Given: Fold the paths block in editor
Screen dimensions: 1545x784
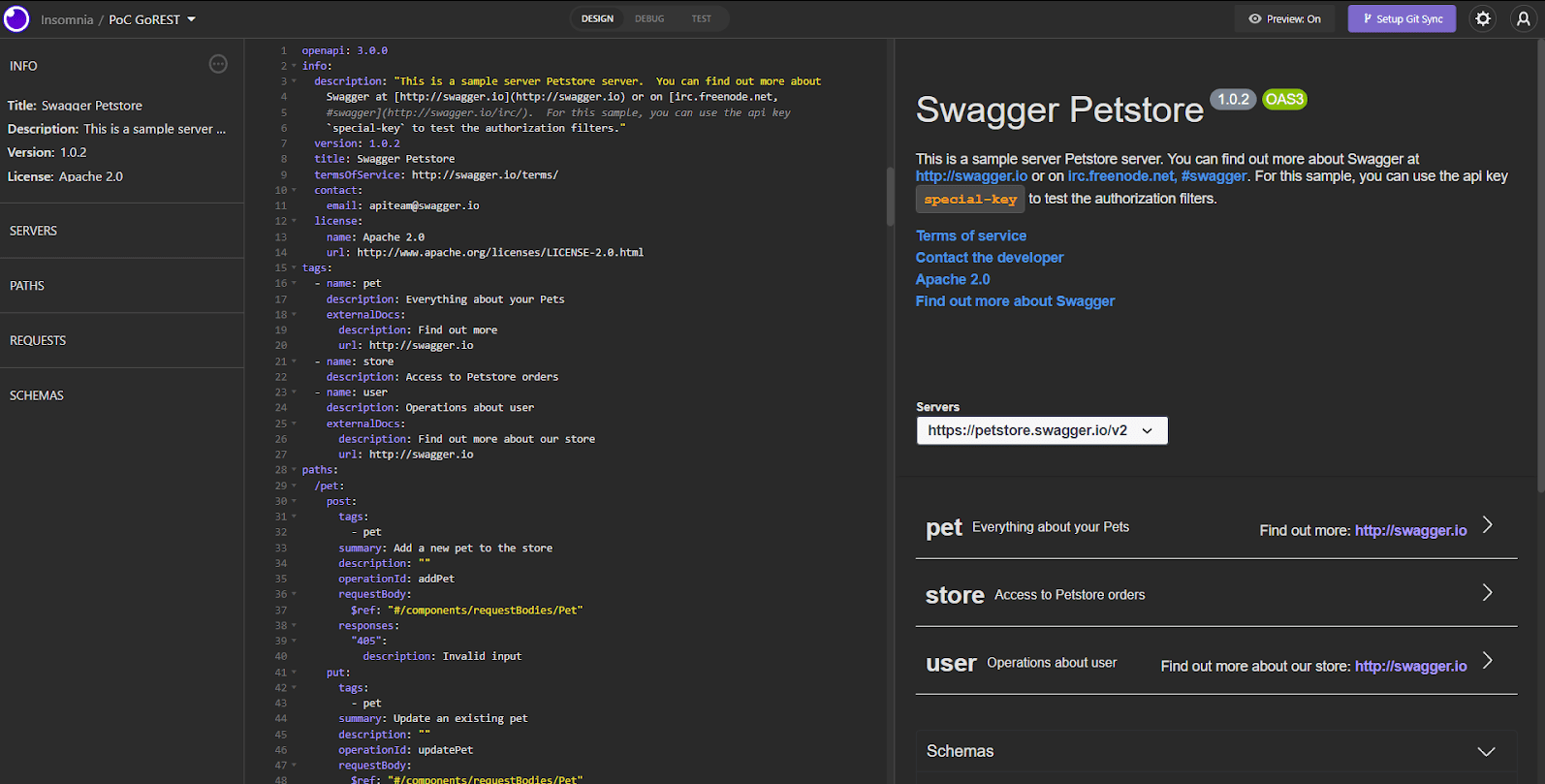Looking at the screenshot, I should [x=294, y=470].
